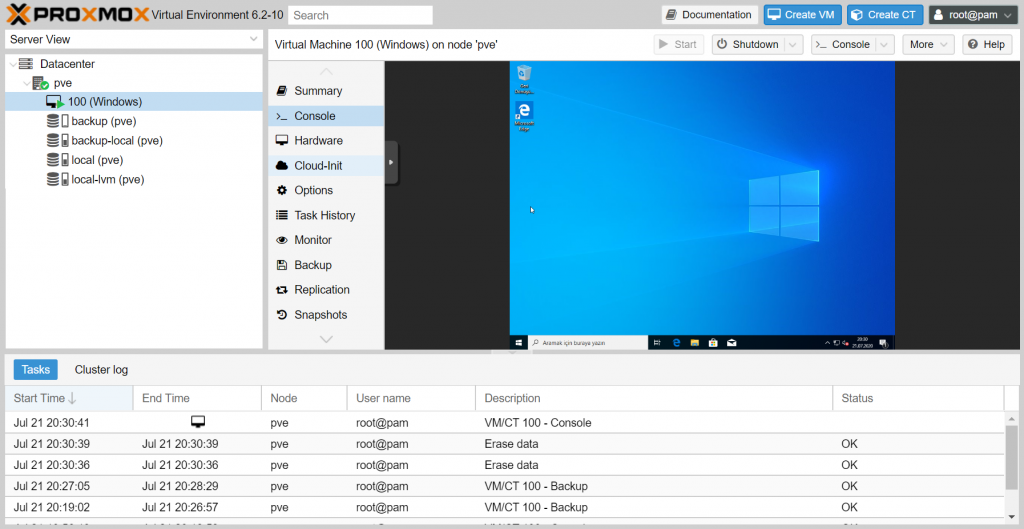
Task: Click the scroll-down chevron below Snapshots
Action: 326,339
